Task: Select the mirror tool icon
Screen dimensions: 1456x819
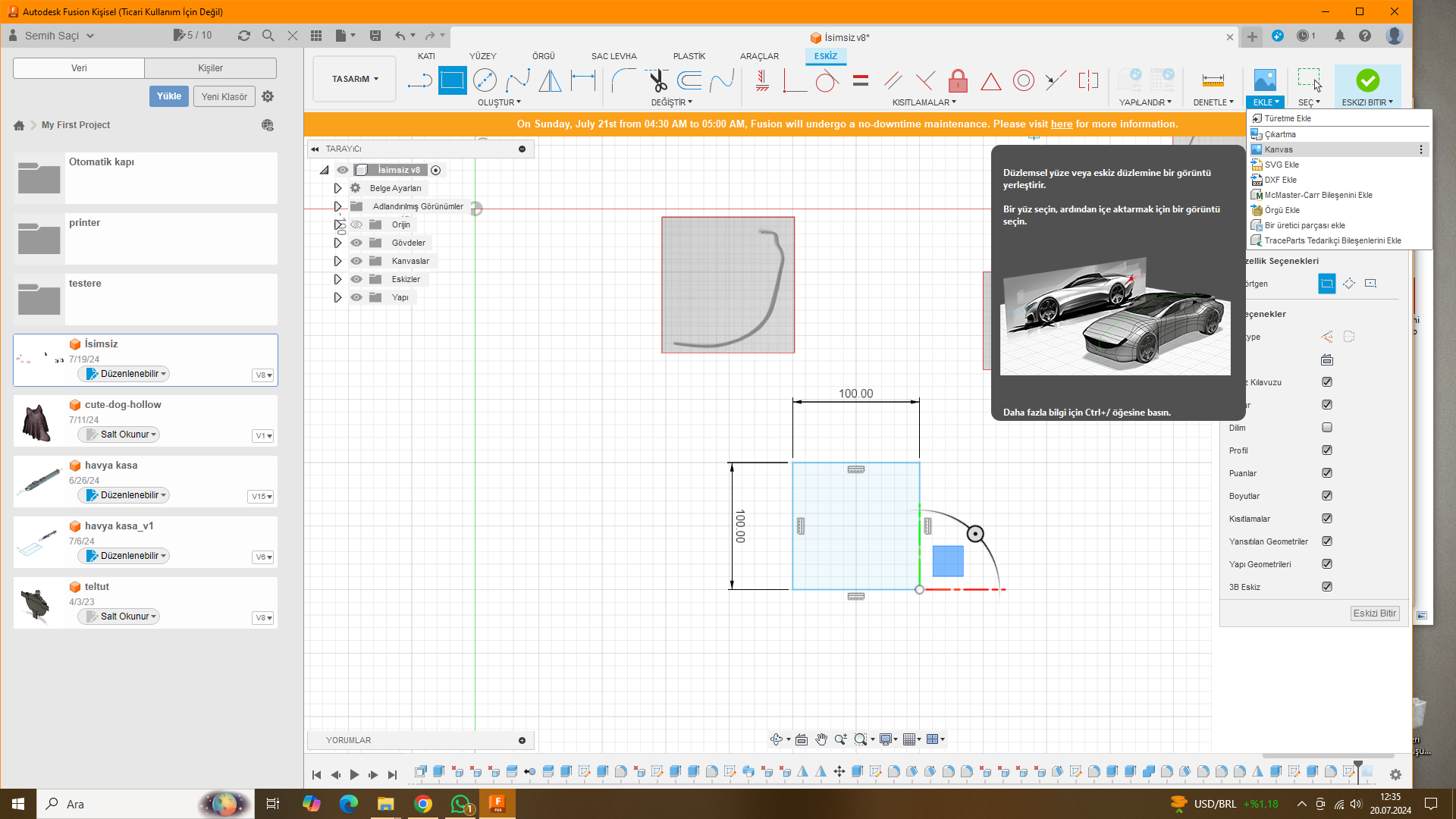Action: pos(550,80)
